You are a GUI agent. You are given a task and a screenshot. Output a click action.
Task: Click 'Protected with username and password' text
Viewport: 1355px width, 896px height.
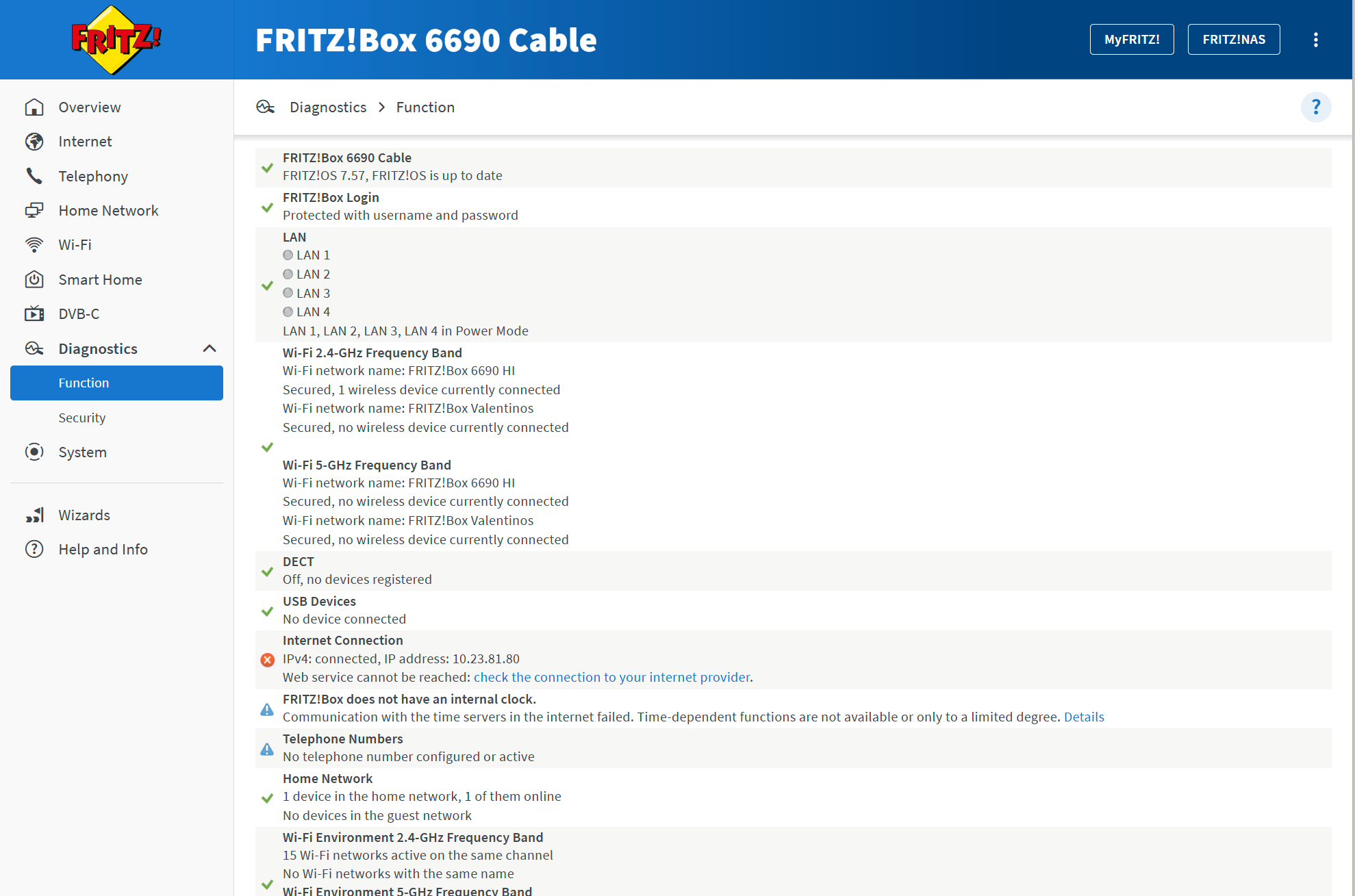pyautogui.click(x=401, y=215)
